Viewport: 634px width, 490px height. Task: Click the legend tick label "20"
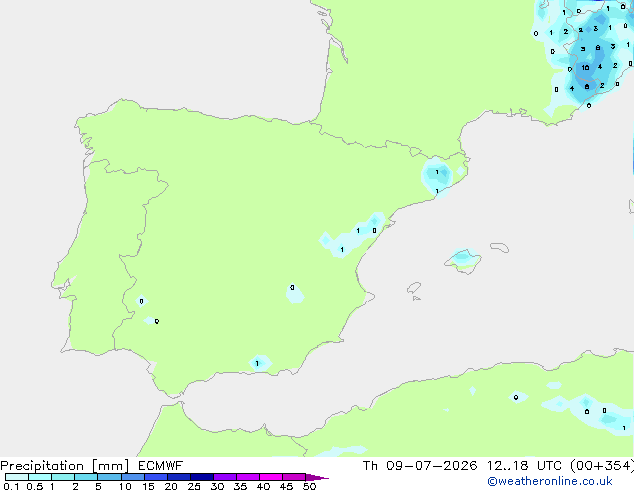coord(171,486)
